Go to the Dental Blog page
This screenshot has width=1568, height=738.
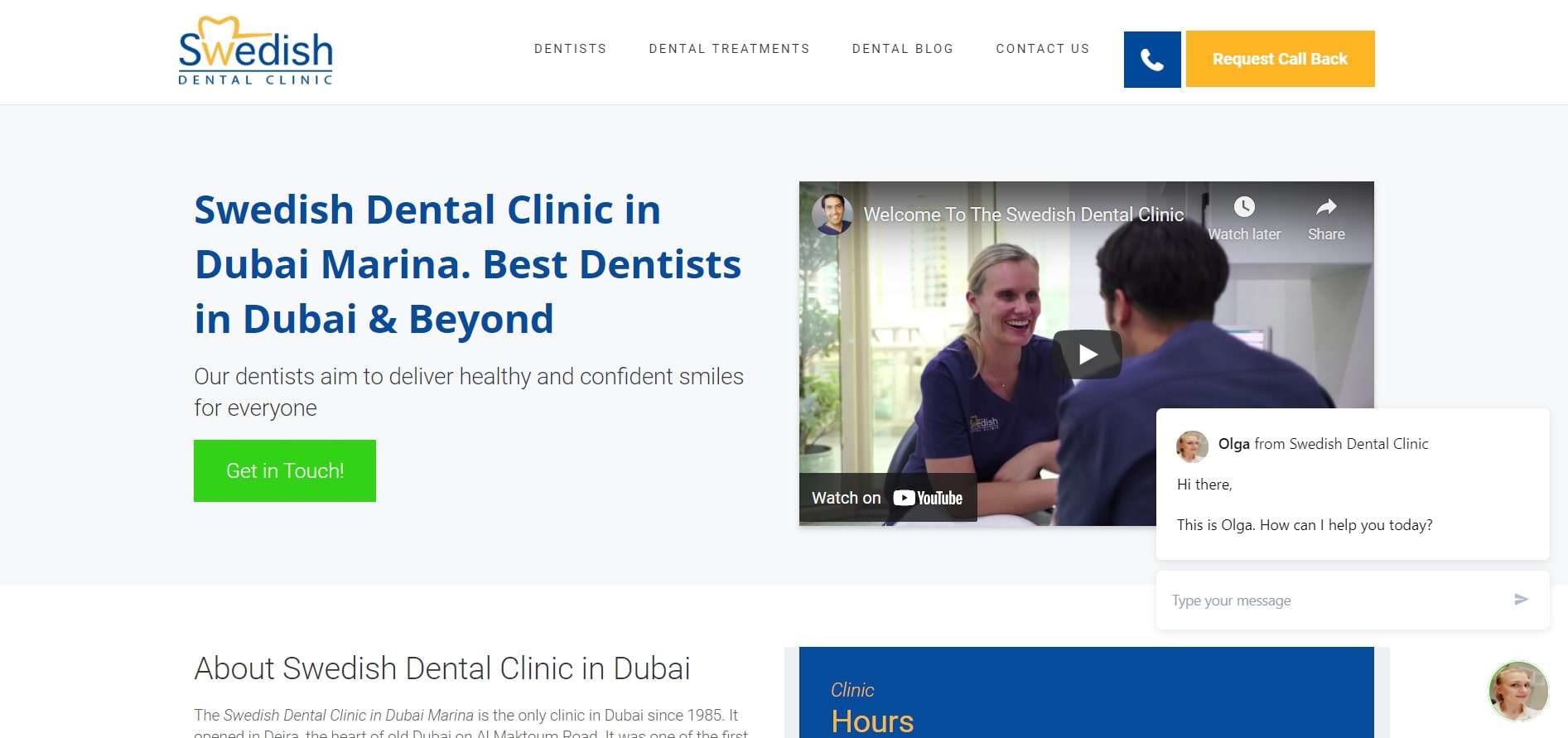pyautogui.click(x=903, y=49)
